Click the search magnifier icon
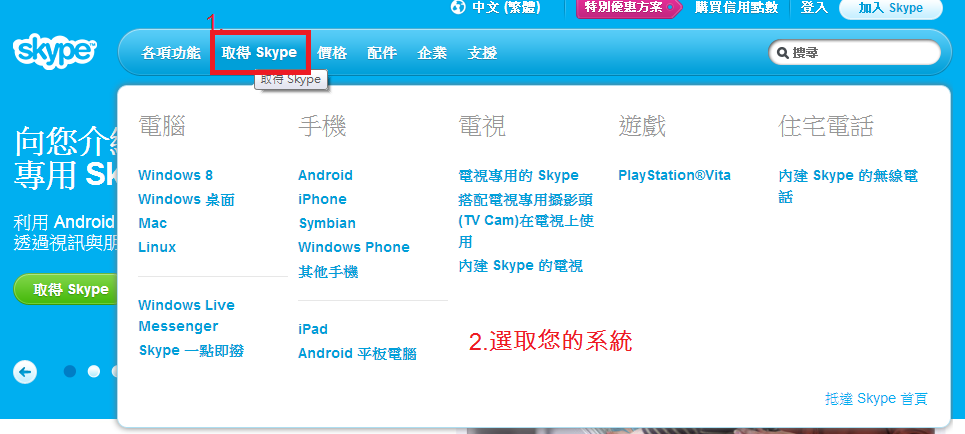The width and height of the screenshot is (965, 434). tap(783, 53)
